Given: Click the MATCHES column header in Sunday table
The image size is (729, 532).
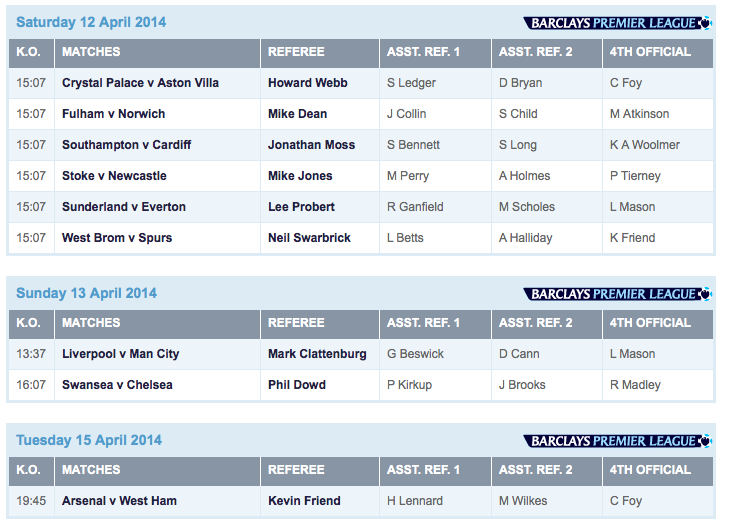Looking at the screenshot, I should (91, 323).
